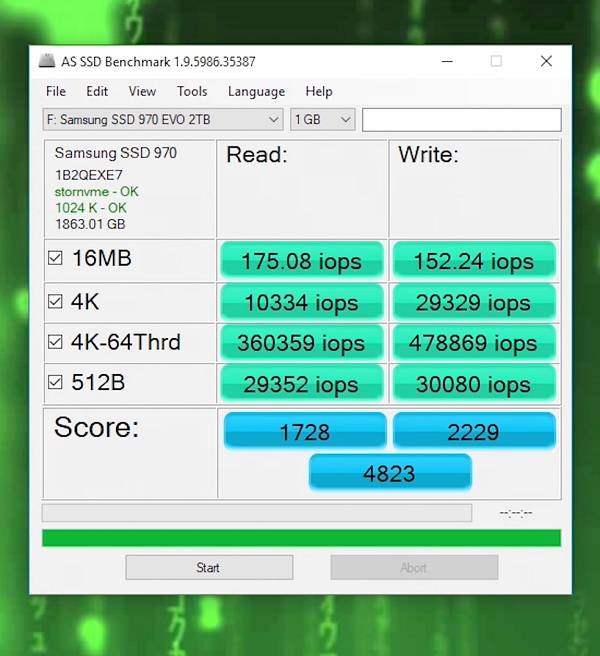Click the total score 4823

coord(390,473)
